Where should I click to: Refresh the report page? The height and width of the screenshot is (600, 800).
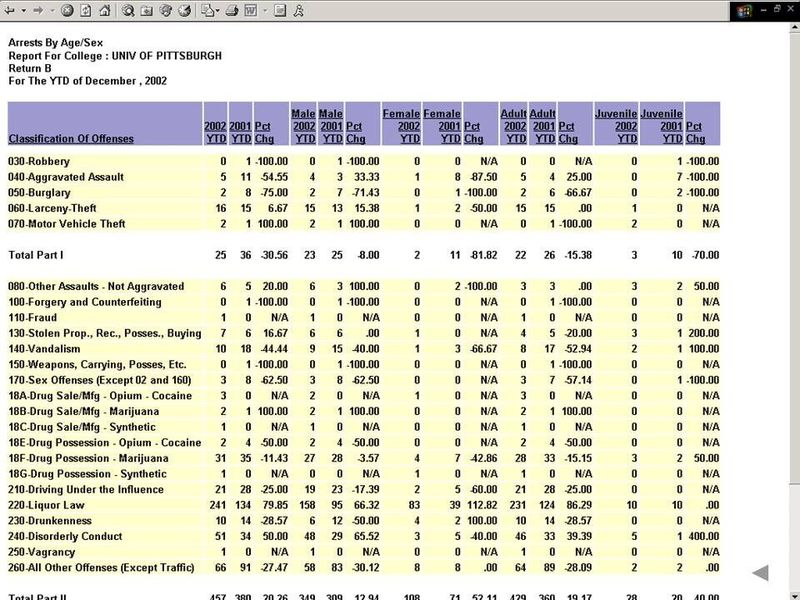pyautogui.click(x=86, y=10)
